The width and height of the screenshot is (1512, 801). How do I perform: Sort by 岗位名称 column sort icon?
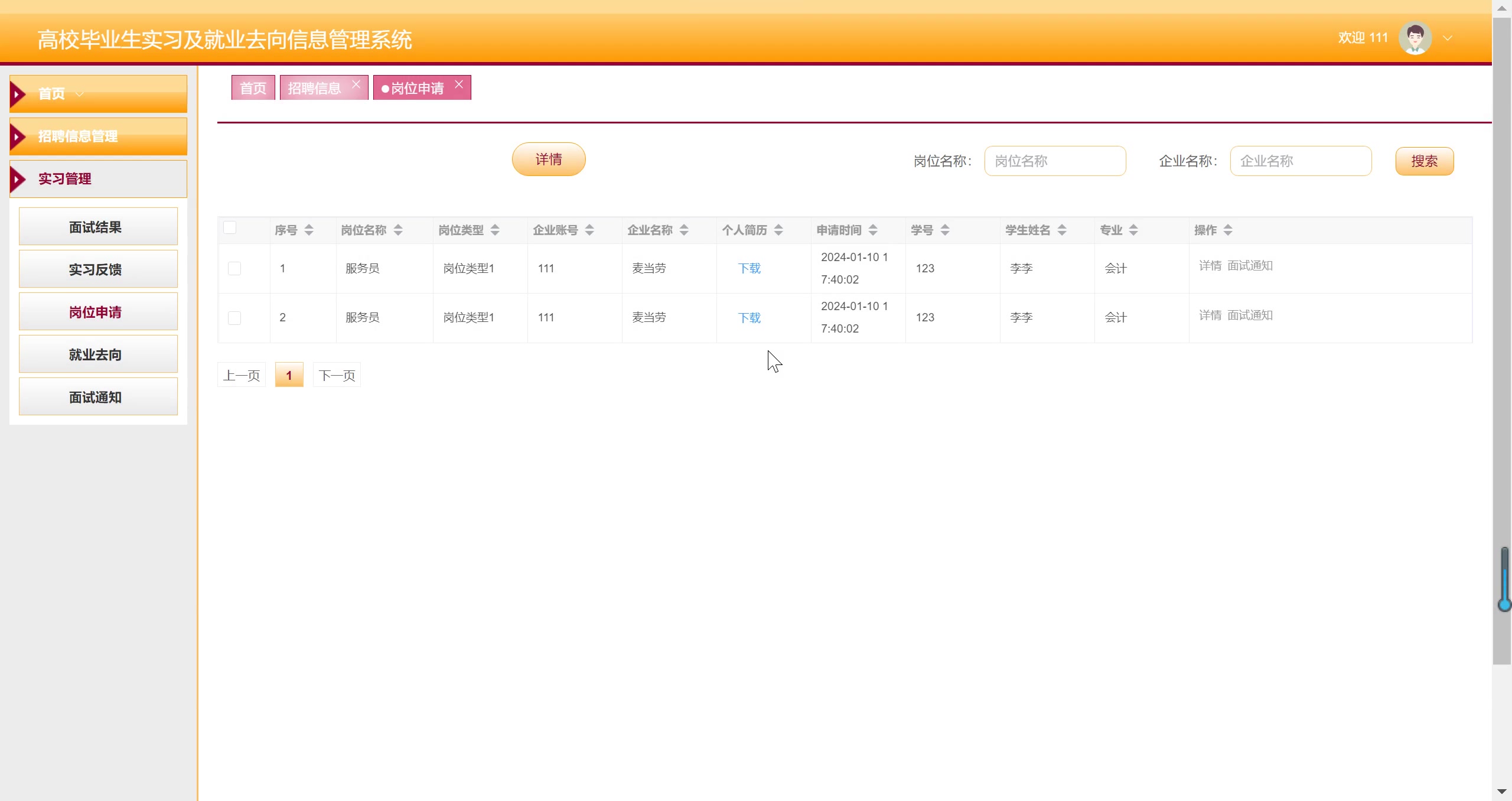click(x=398, y=230)
